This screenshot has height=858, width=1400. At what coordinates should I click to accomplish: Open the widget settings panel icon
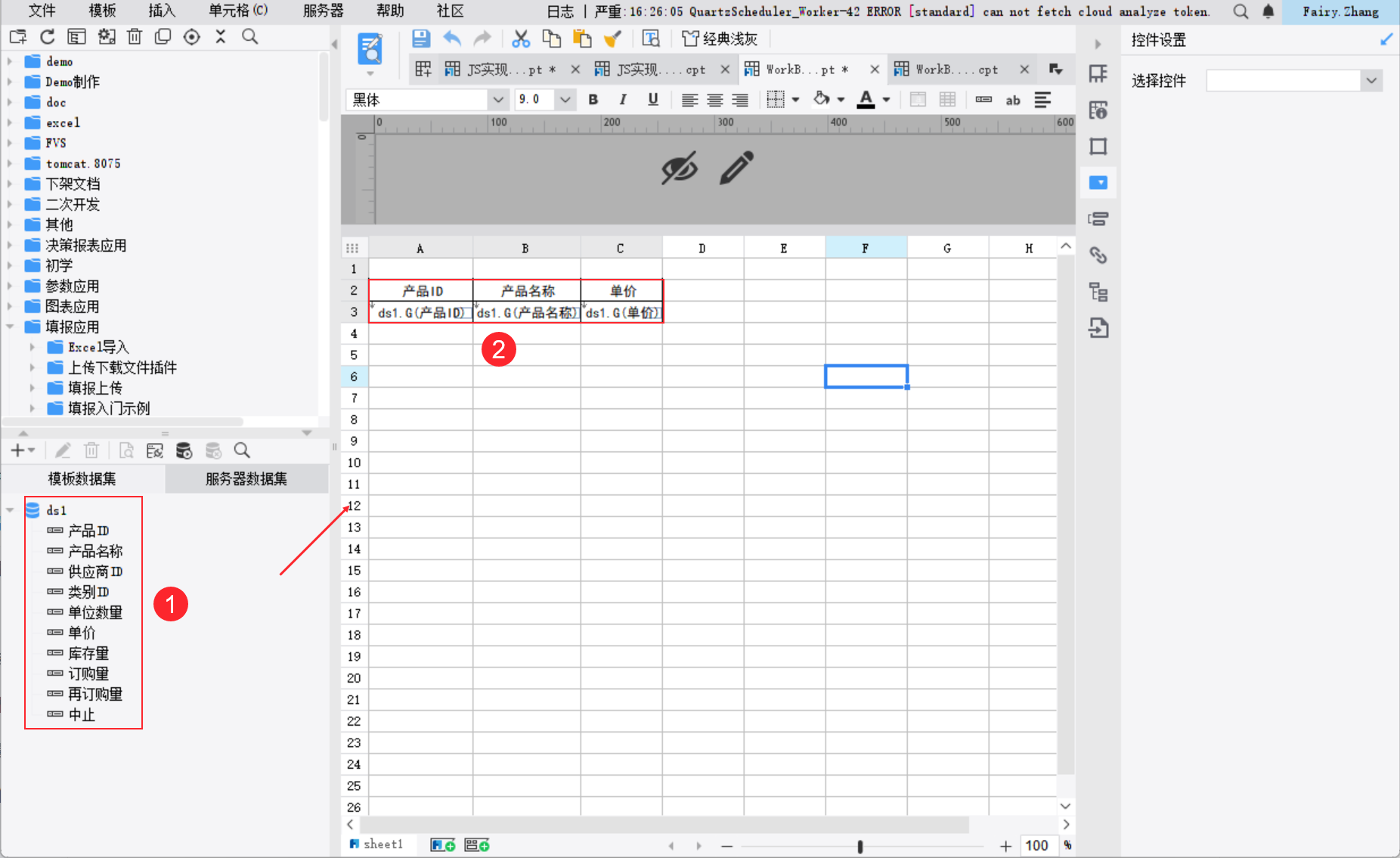click(x=1098, y=182)
